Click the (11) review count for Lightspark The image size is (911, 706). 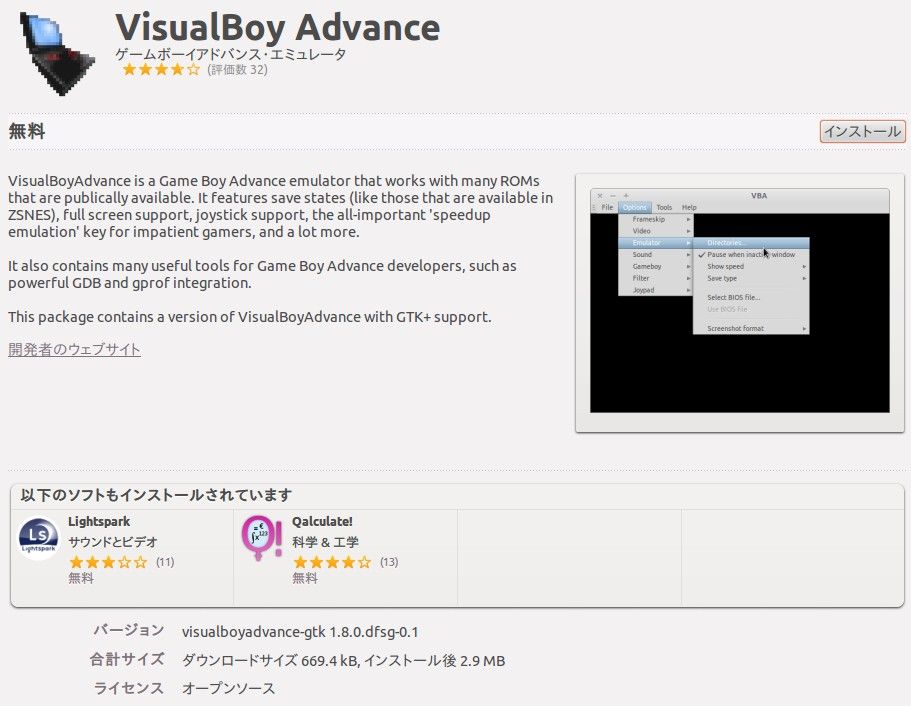(165, 562)
